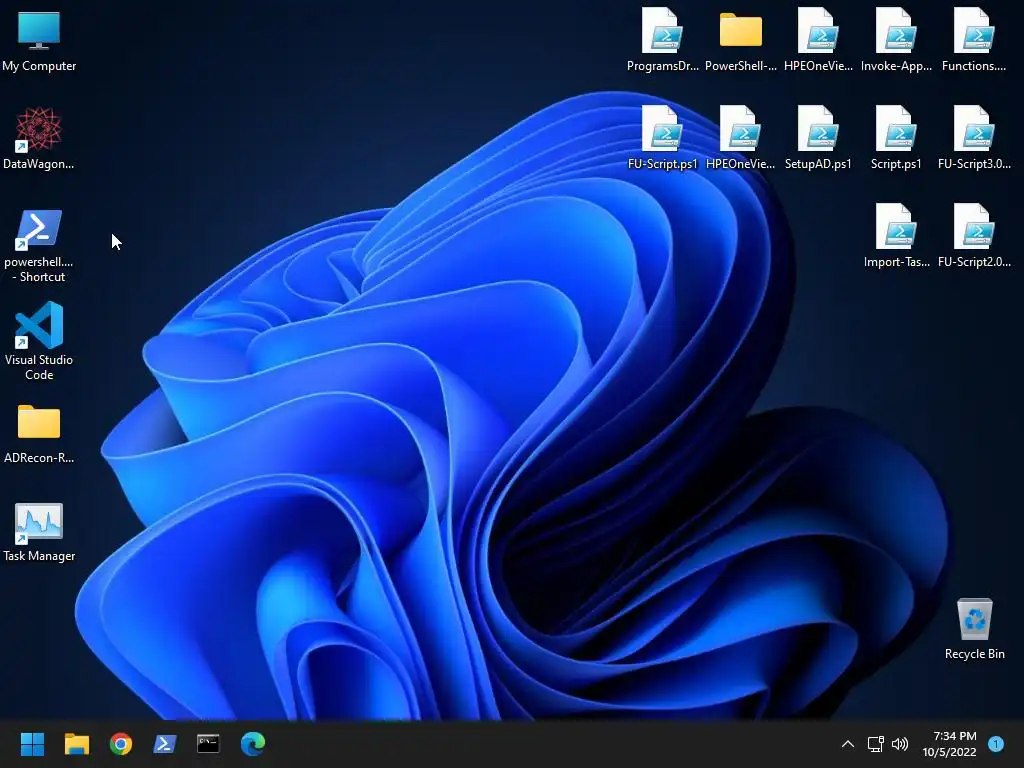Select the DataWagon shortcut icon

(x=39, y=138)
